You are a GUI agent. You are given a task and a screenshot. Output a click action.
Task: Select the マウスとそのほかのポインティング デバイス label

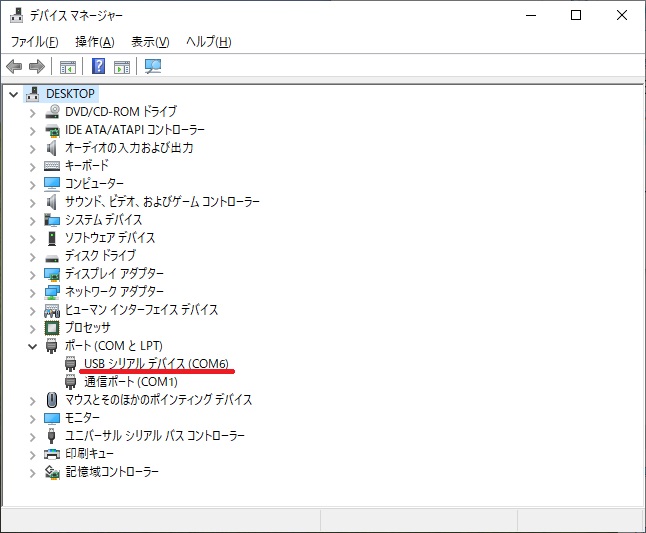click(x=159, y=400)
